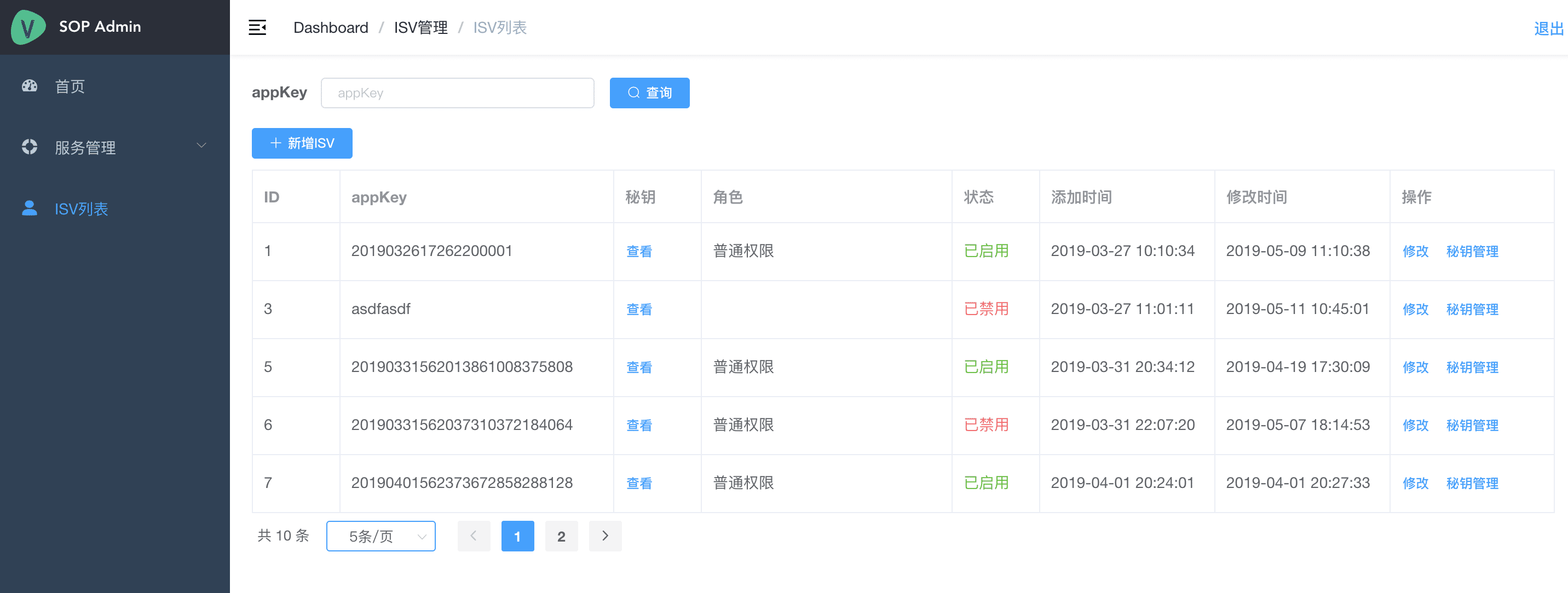Expand the 服务管理 submenu chevron
Image resolution: width=1568 pixels, height=593 pixels.
[201, 146]
